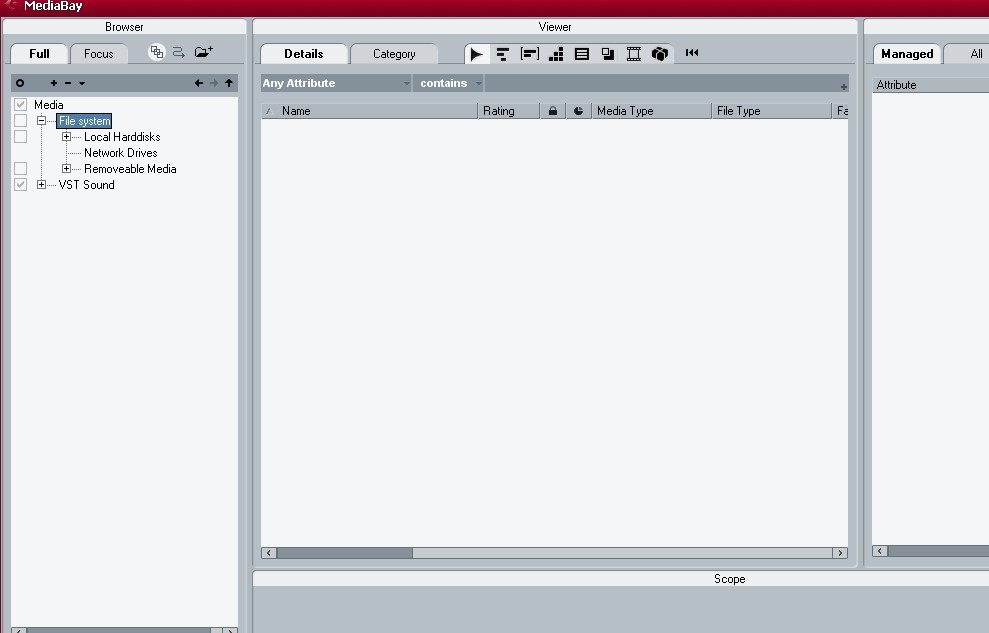Click the pie-chart column header icon
The height and width of the screenshot is (633, 989).
[x=578, y=111]
